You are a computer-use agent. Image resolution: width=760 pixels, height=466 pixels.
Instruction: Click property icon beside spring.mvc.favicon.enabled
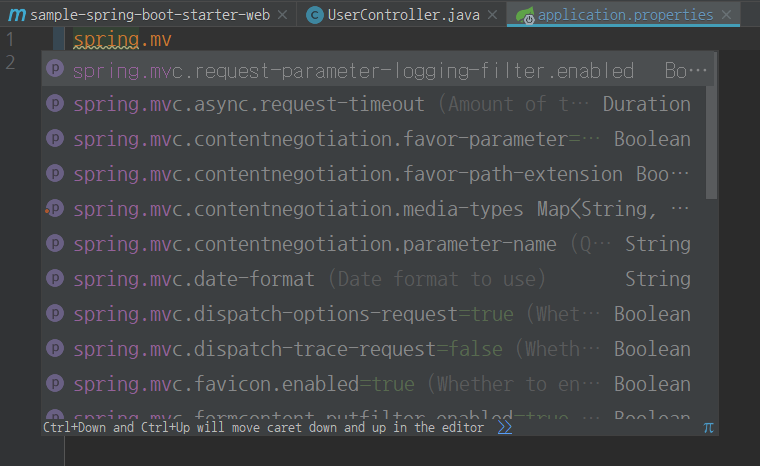[x=56, y=384]
